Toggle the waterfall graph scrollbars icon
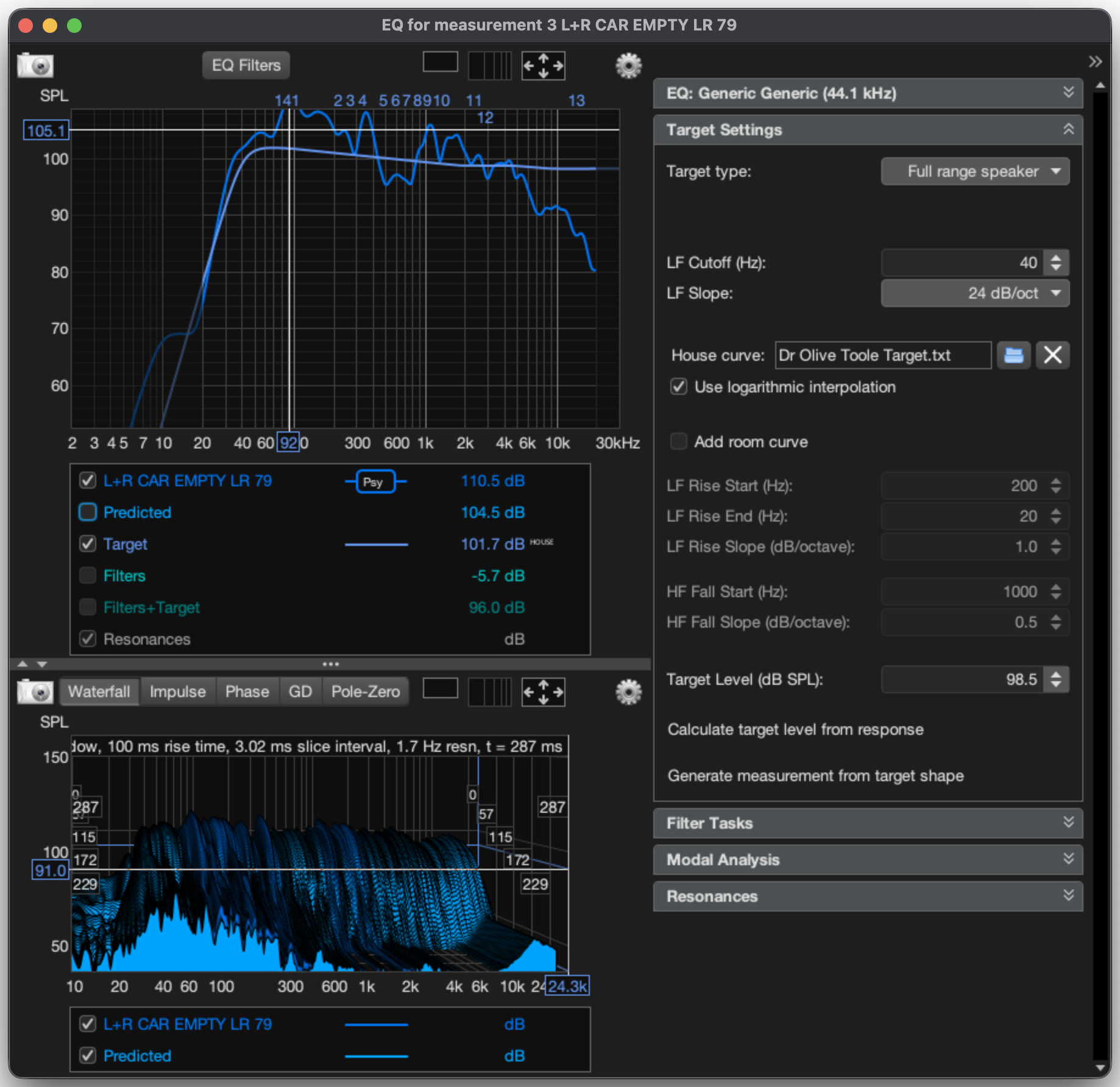The width and height of the screenshot is (1120, 1087). (x=440, y=689)
